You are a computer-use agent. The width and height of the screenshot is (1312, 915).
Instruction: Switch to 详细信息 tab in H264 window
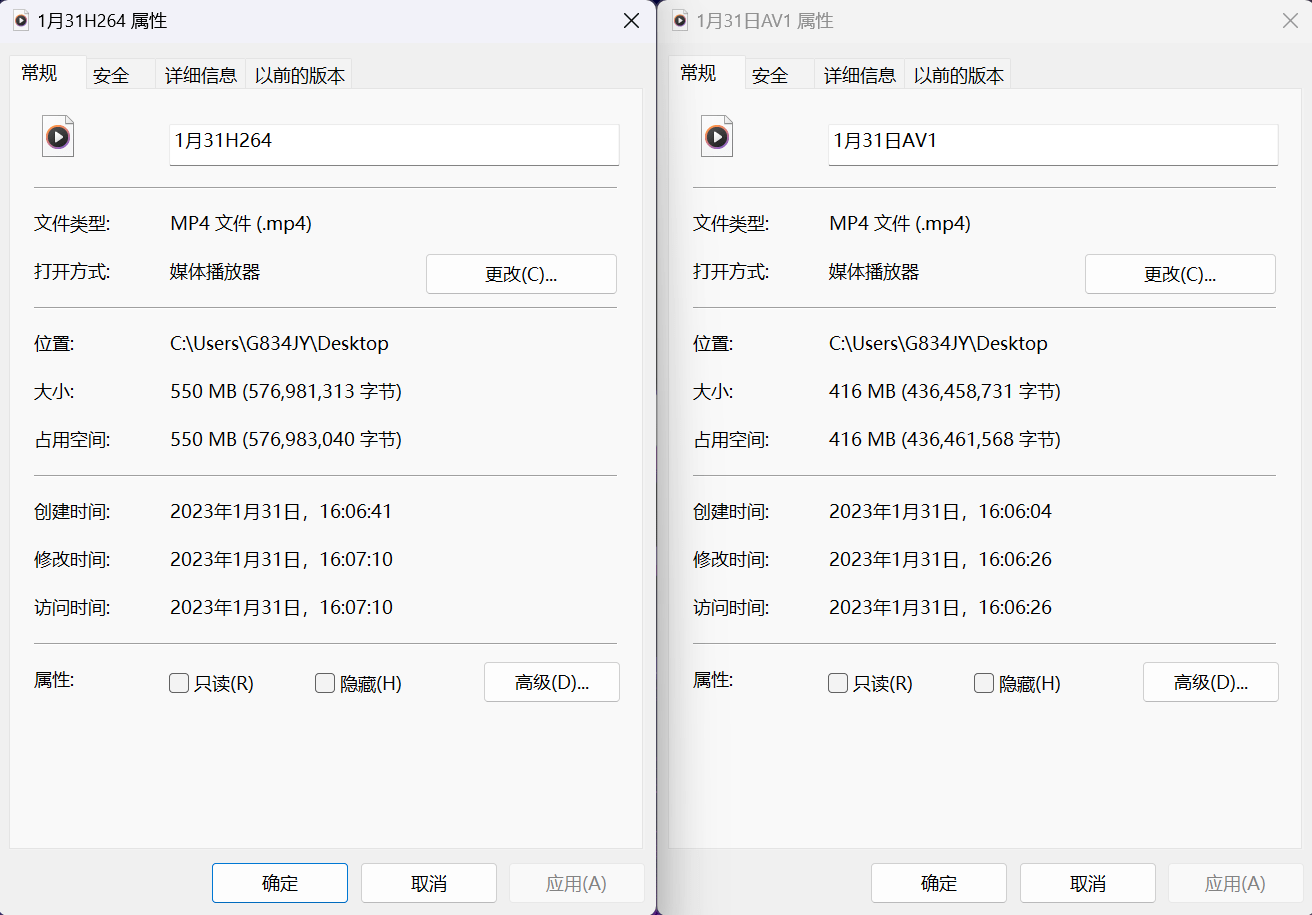pyautogui.click(x=201, y=75)
